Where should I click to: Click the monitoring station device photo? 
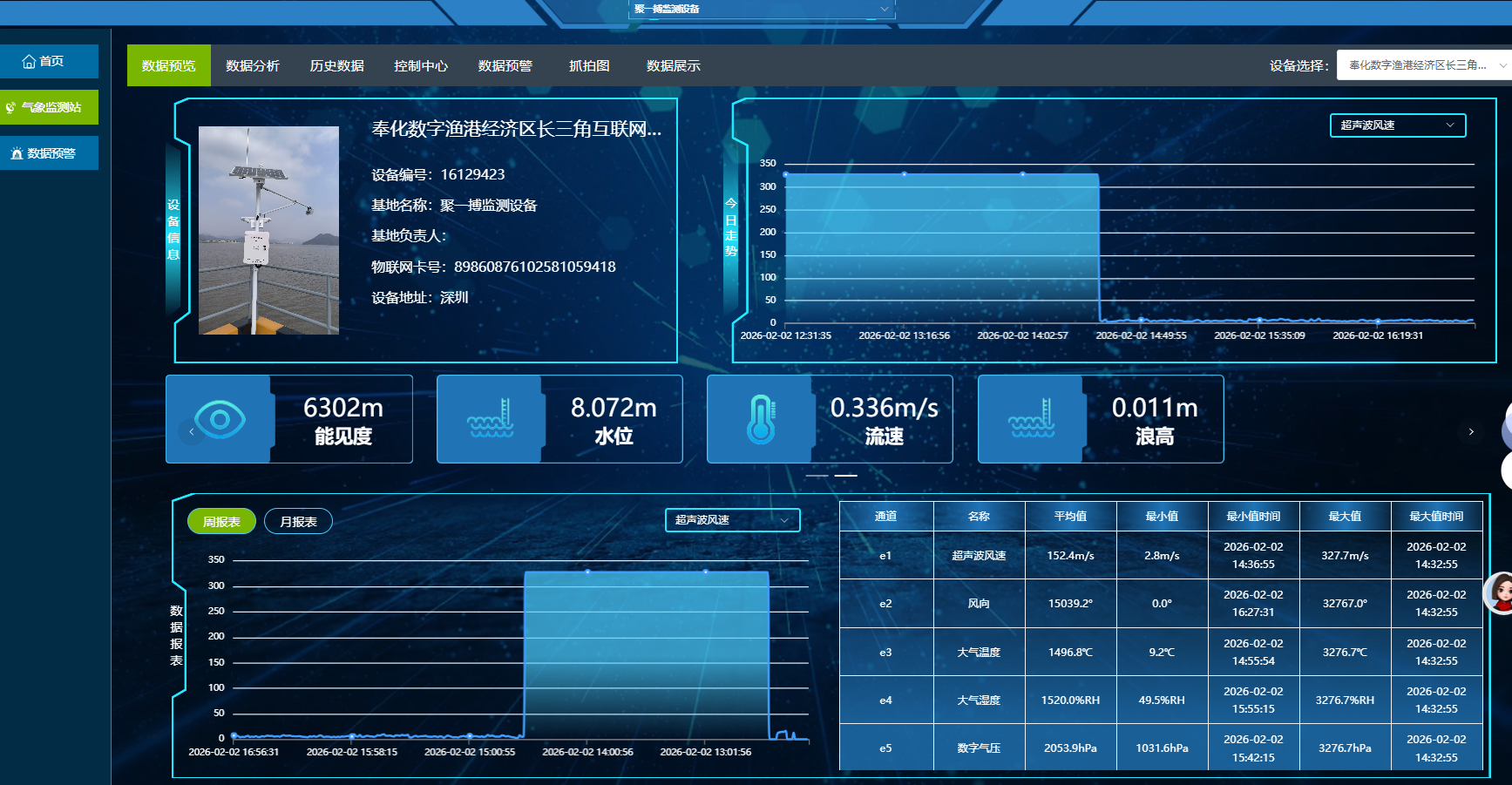click(x=268, y=230)
